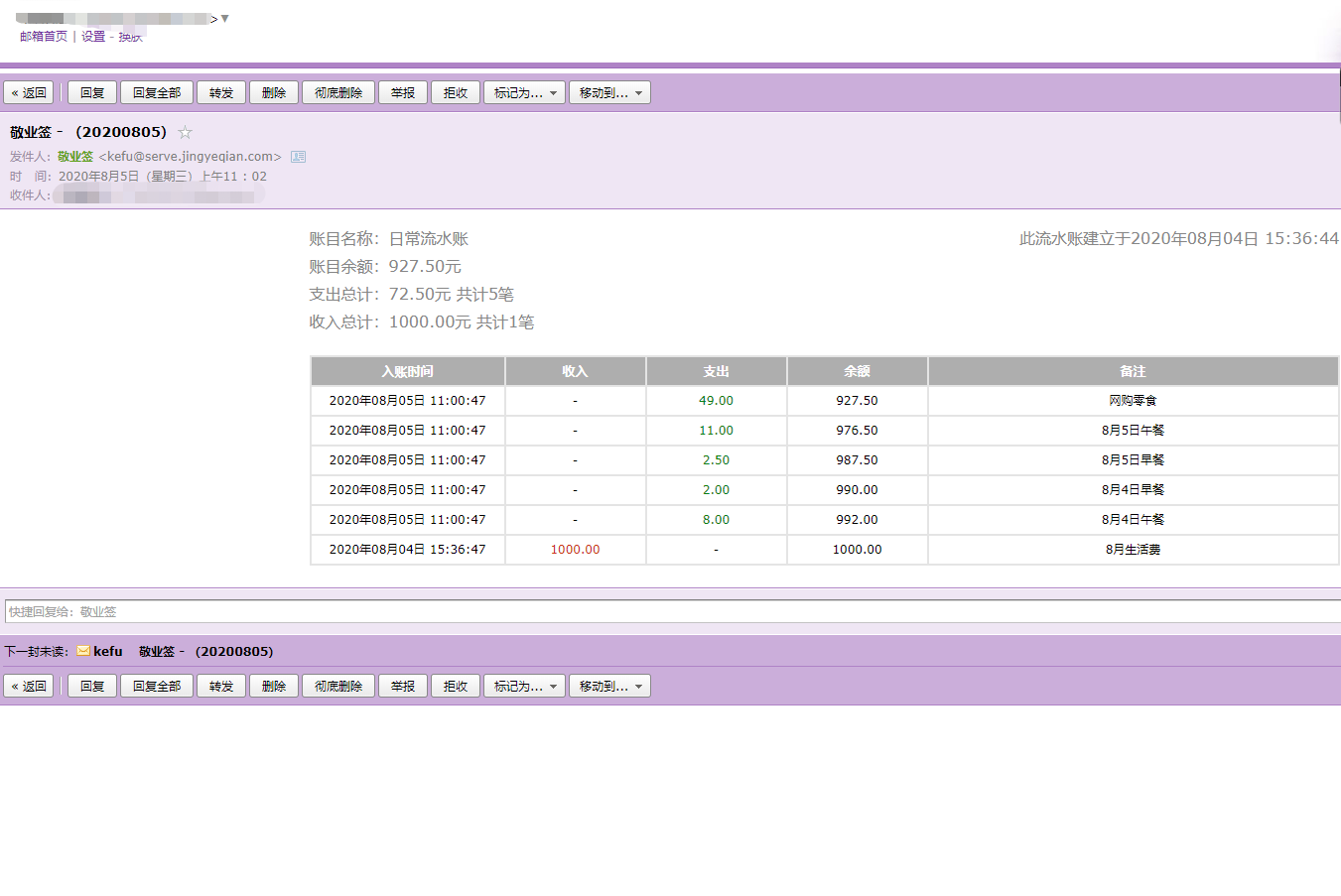This screenshot has height=896, width=1341.
Task: Click sender name 敬业签 in the header
Action: point(75,157)
